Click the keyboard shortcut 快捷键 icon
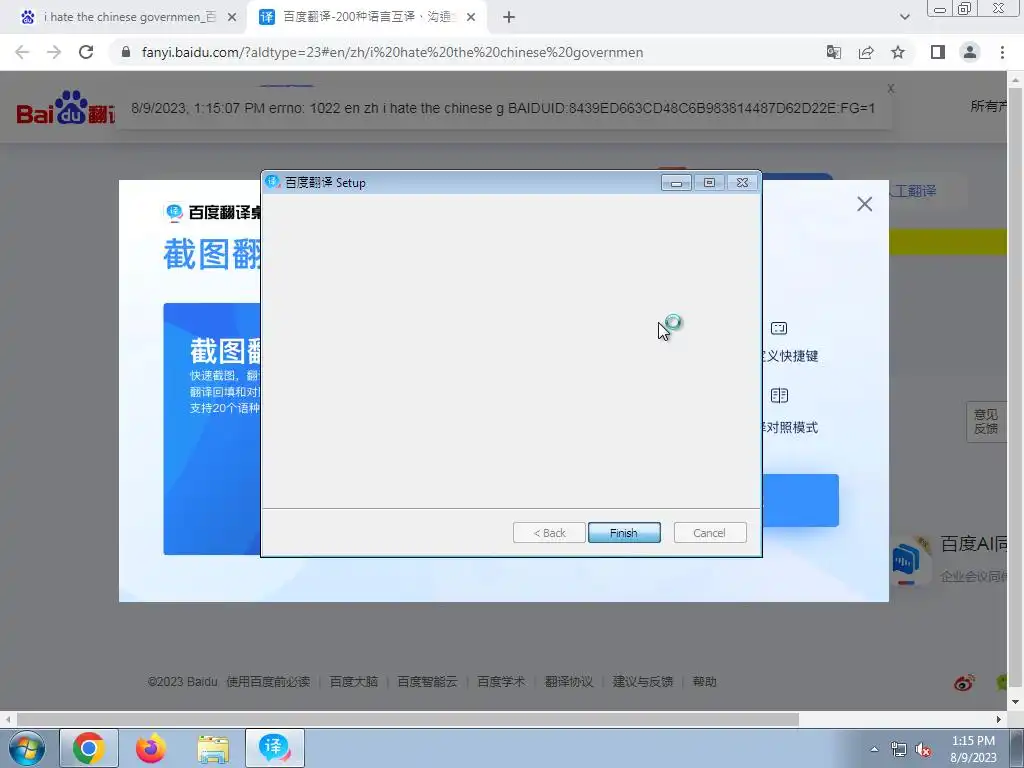The width and height of the screenshot is (1024, 768). pos(779,328)
